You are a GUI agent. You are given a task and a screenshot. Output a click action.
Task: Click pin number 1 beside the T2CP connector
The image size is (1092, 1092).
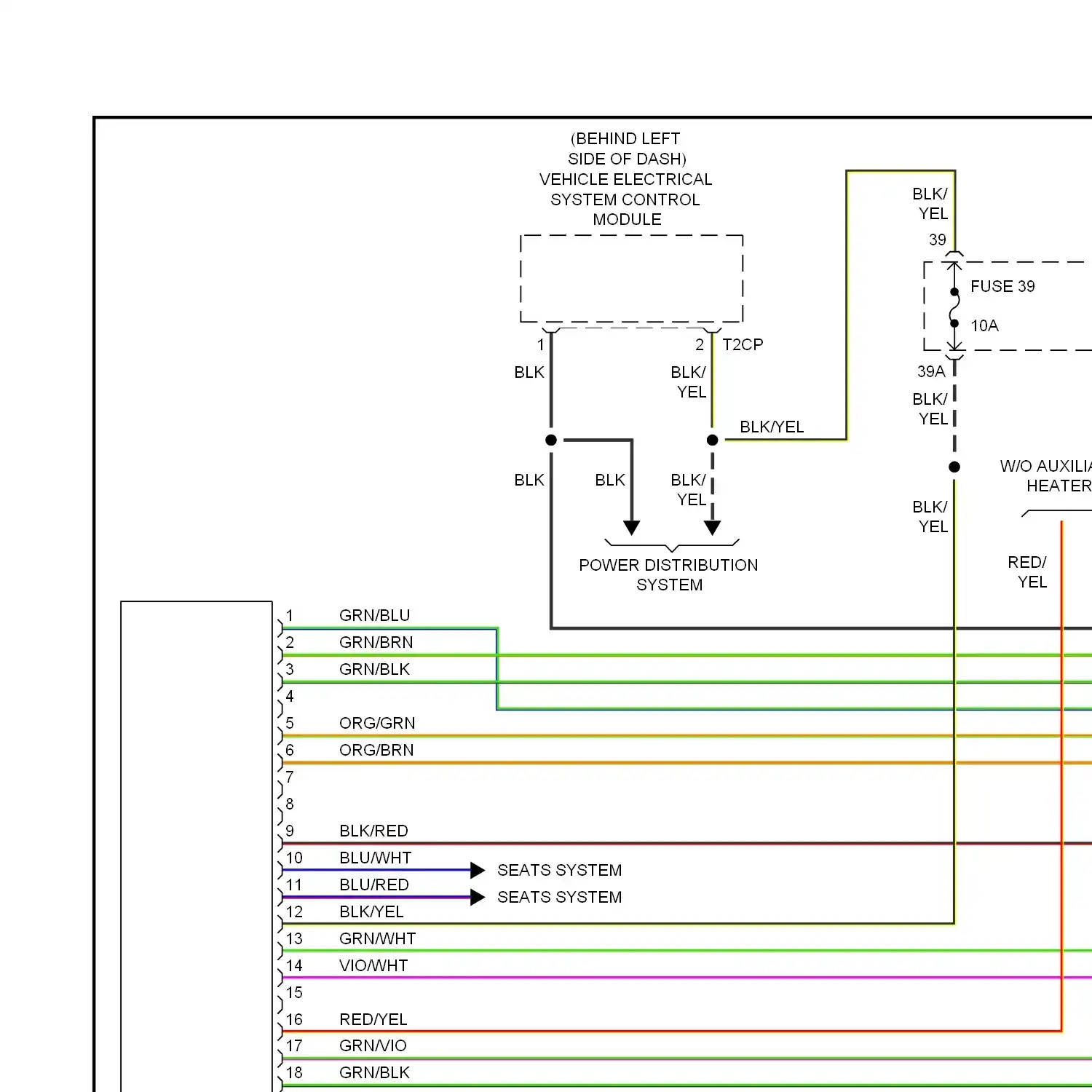tap(541, 344)
